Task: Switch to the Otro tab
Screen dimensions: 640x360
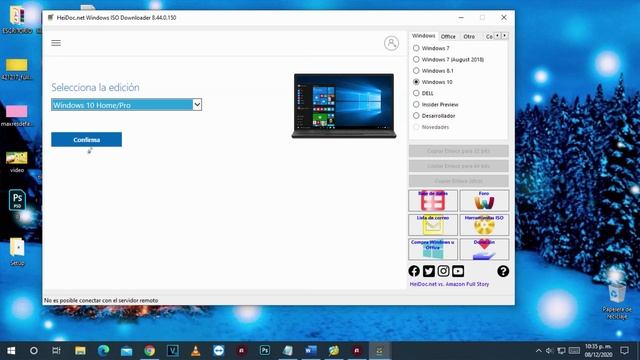Action: tap(469, 36)
